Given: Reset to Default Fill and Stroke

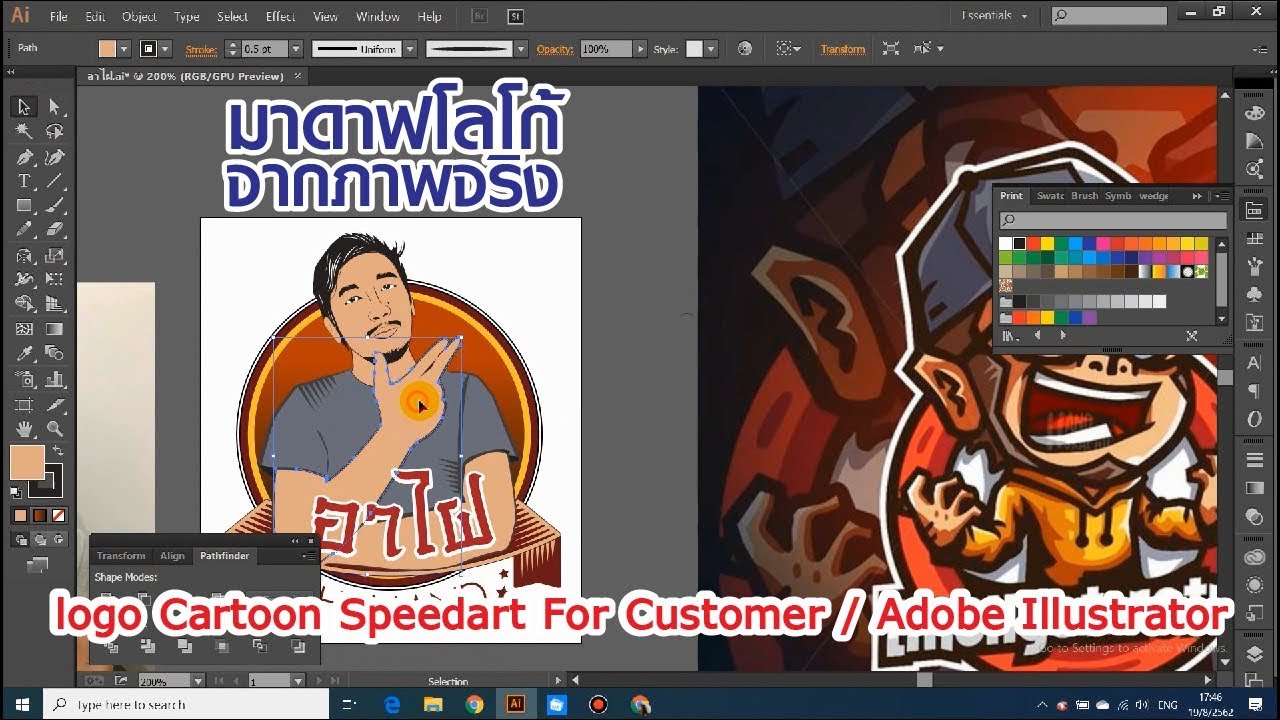Looking at the screenshot, I should pyautogui.click(x=16, y=492).
